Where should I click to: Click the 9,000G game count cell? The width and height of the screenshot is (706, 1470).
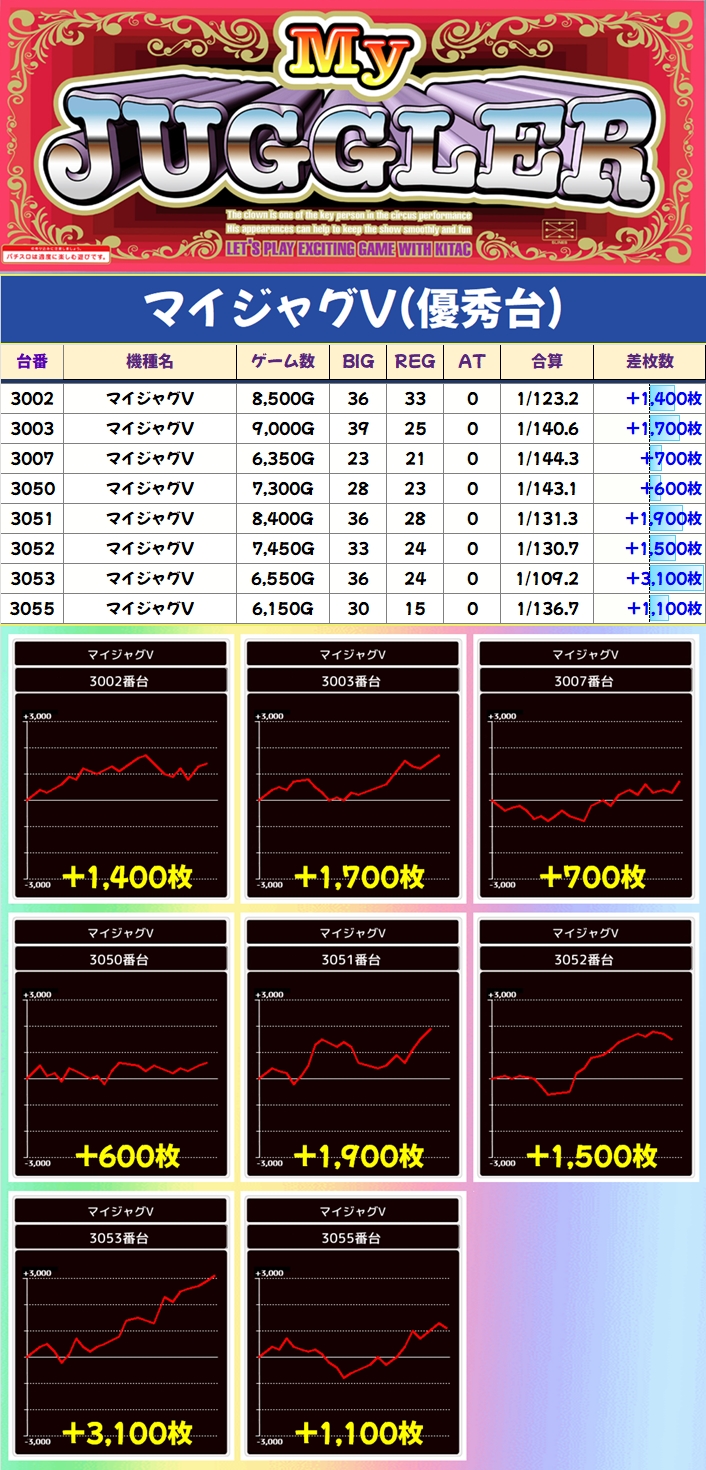point(283,429)
